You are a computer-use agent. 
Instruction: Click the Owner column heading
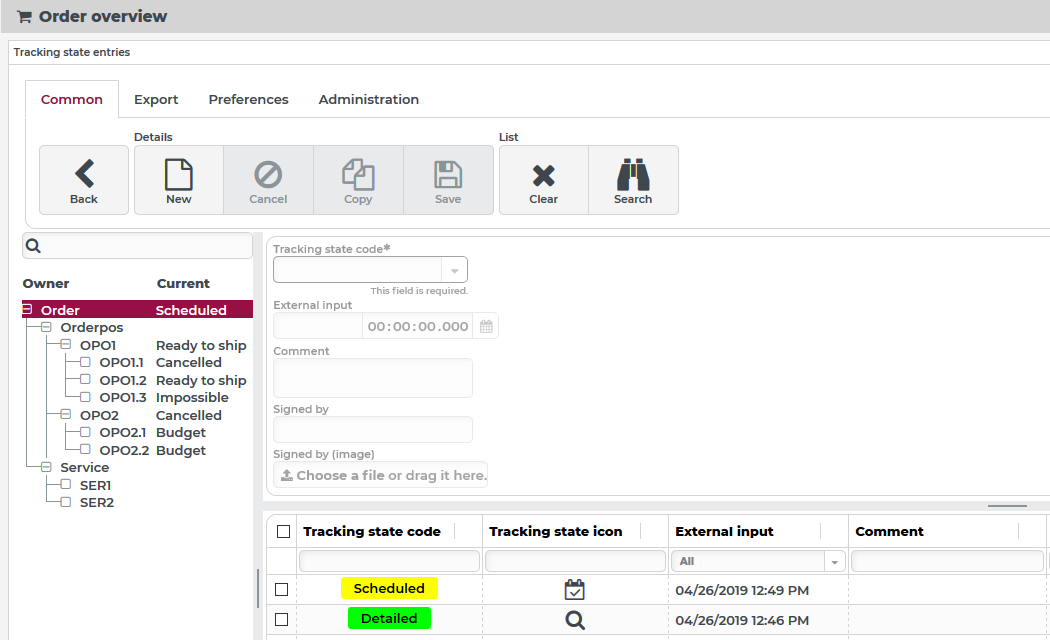click(x=46, y=284)
